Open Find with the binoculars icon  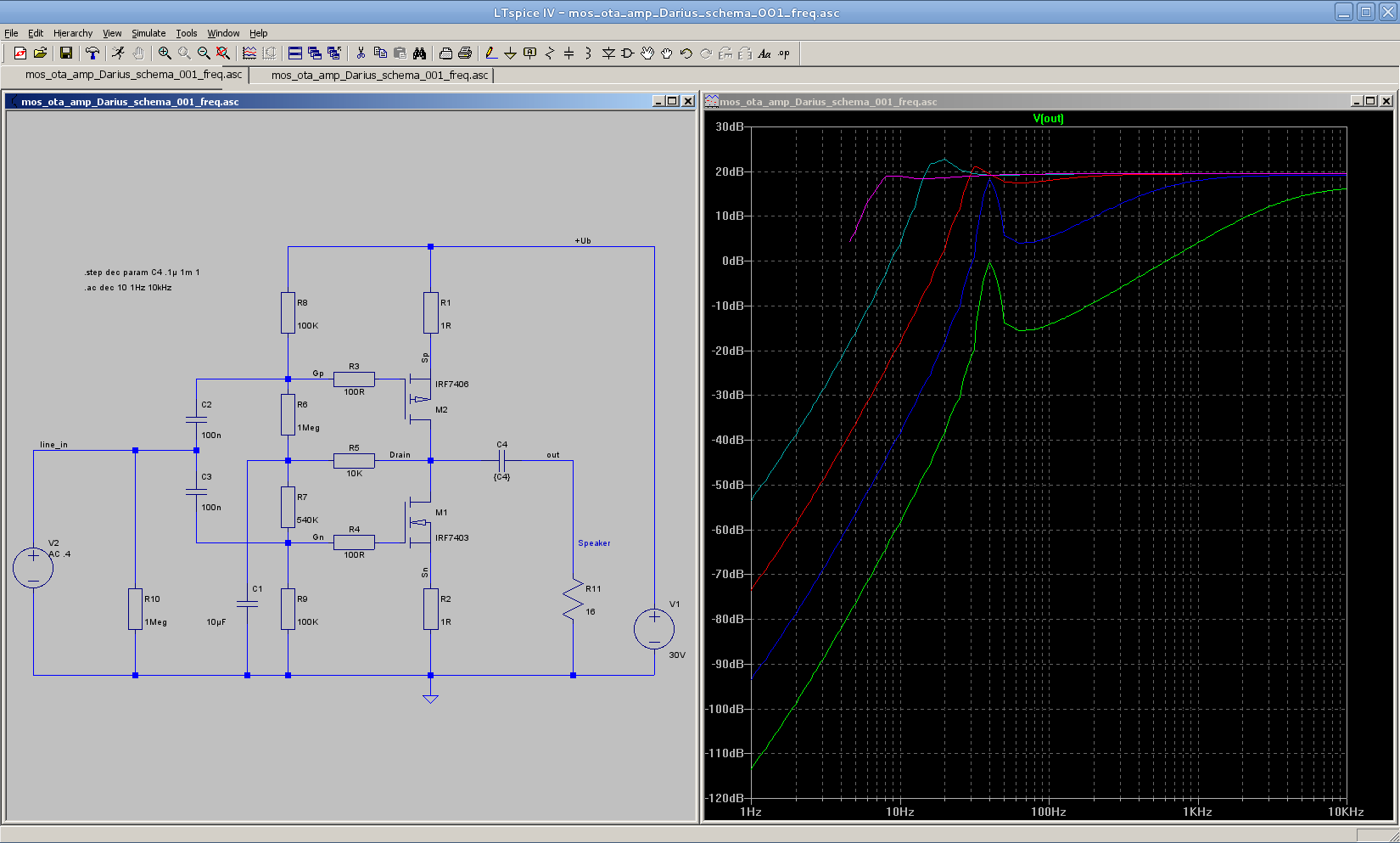click(x=419, y=53)
